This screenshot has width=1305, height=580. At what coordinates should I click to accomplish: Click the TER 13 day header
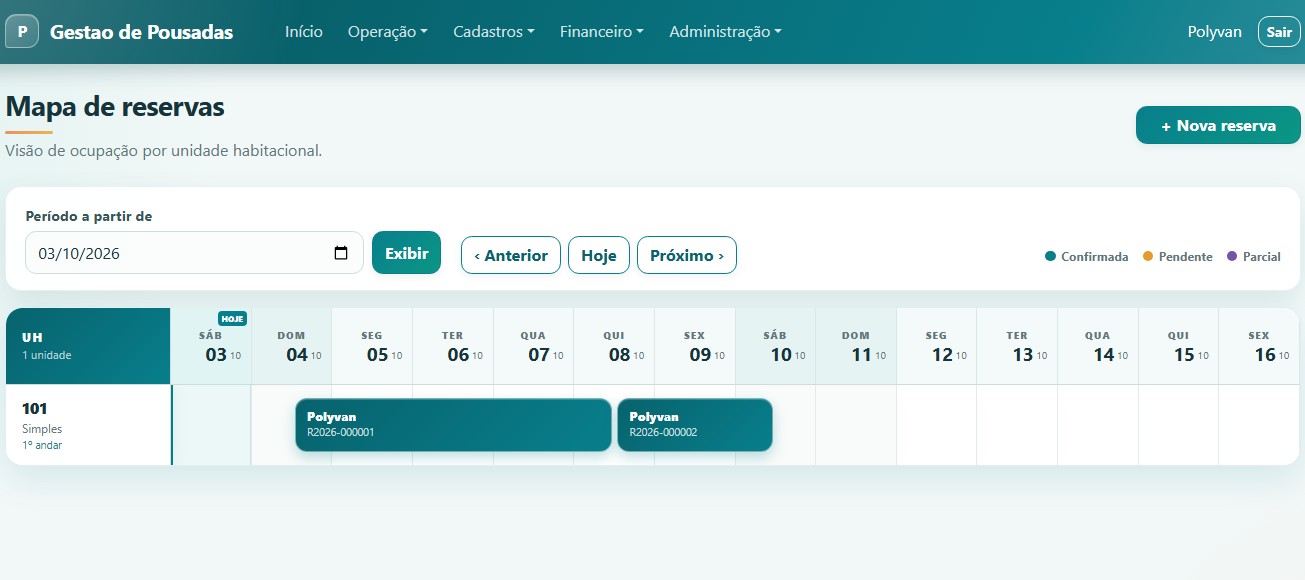pyautogui.click(x=1017, y=347)
